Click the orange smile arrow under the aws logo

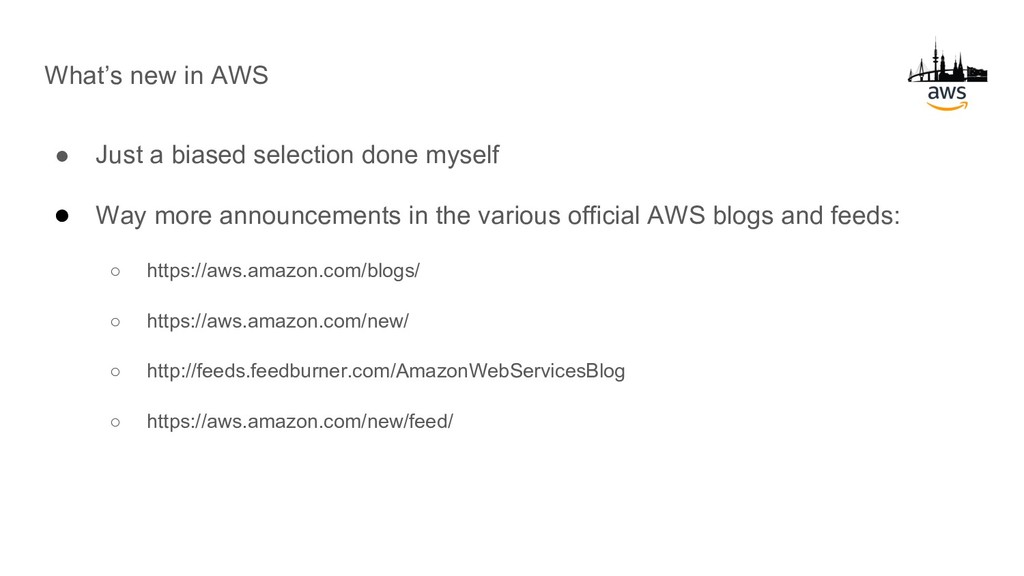click(948, 106)
